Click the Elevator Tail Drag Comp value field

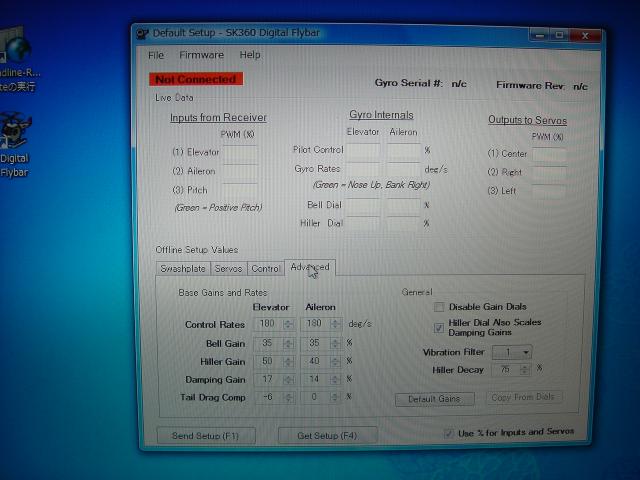coord(266,397)
